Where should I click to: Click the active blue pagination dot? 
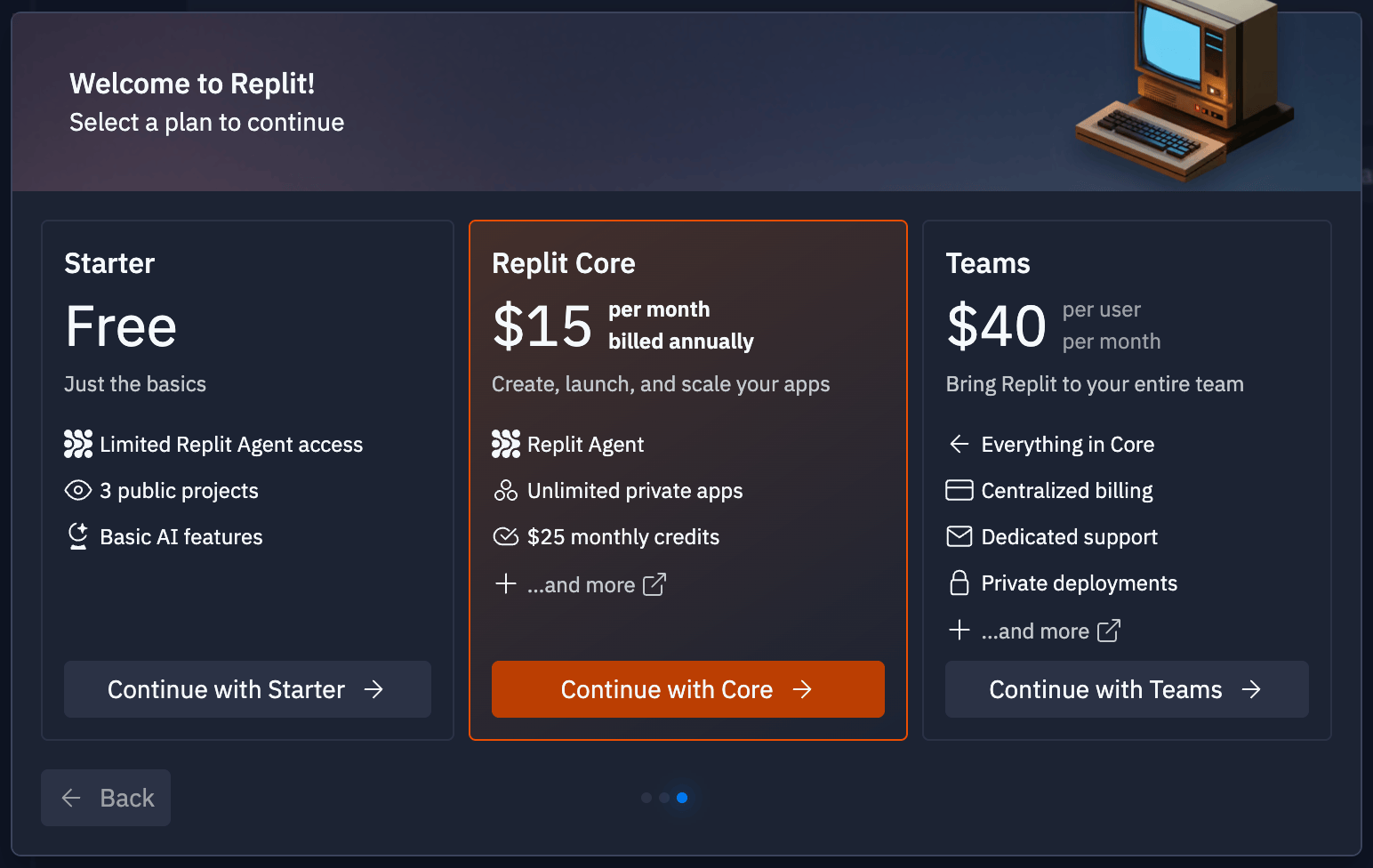point(682,798)
